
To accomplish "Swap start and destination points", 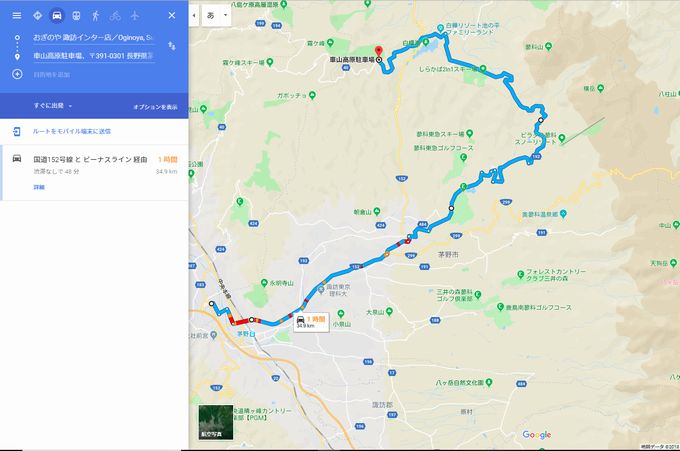I will pyautogui.click(x=172, y=46).
